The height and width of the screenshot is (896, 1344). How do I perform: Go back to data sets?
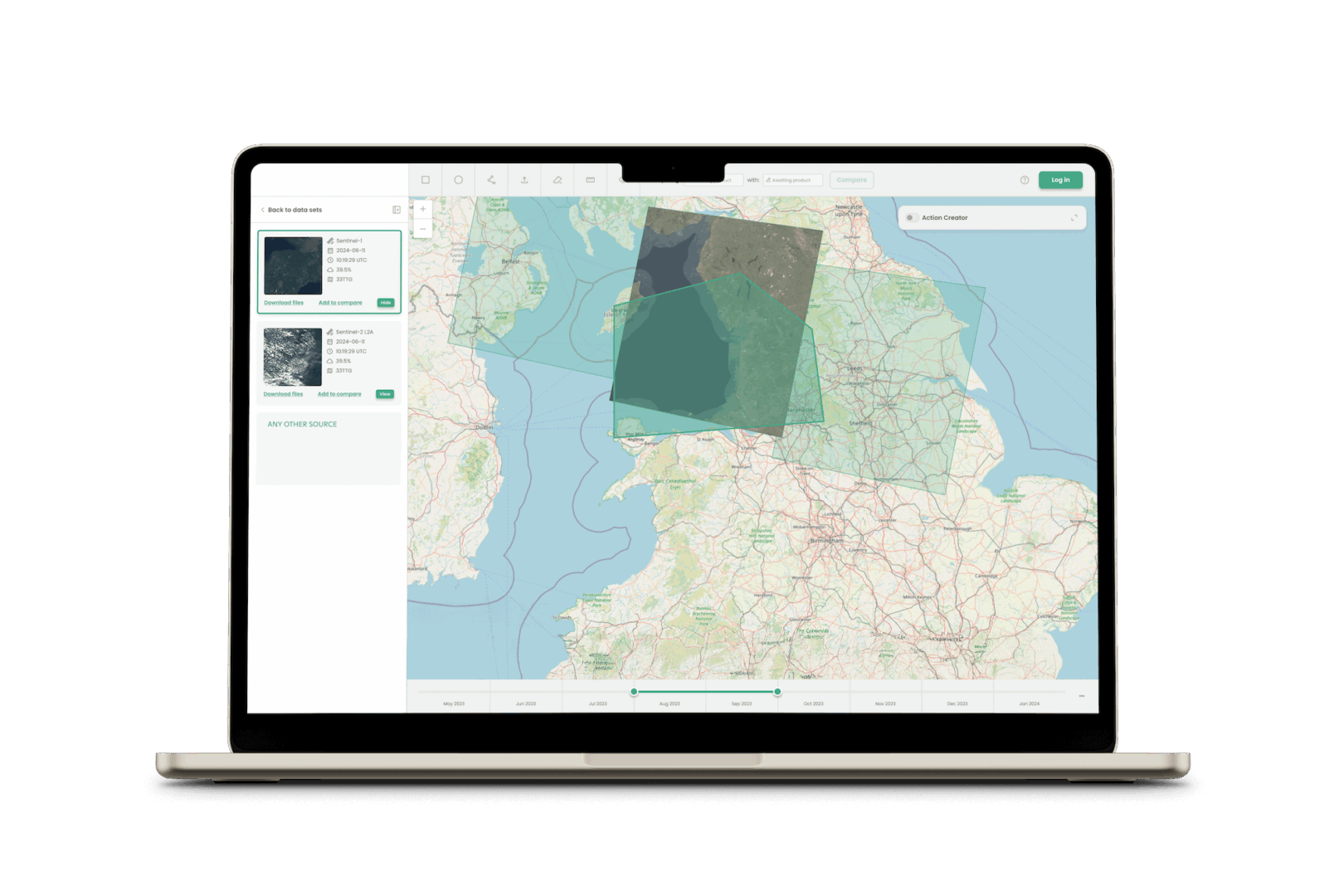(291, 210)
